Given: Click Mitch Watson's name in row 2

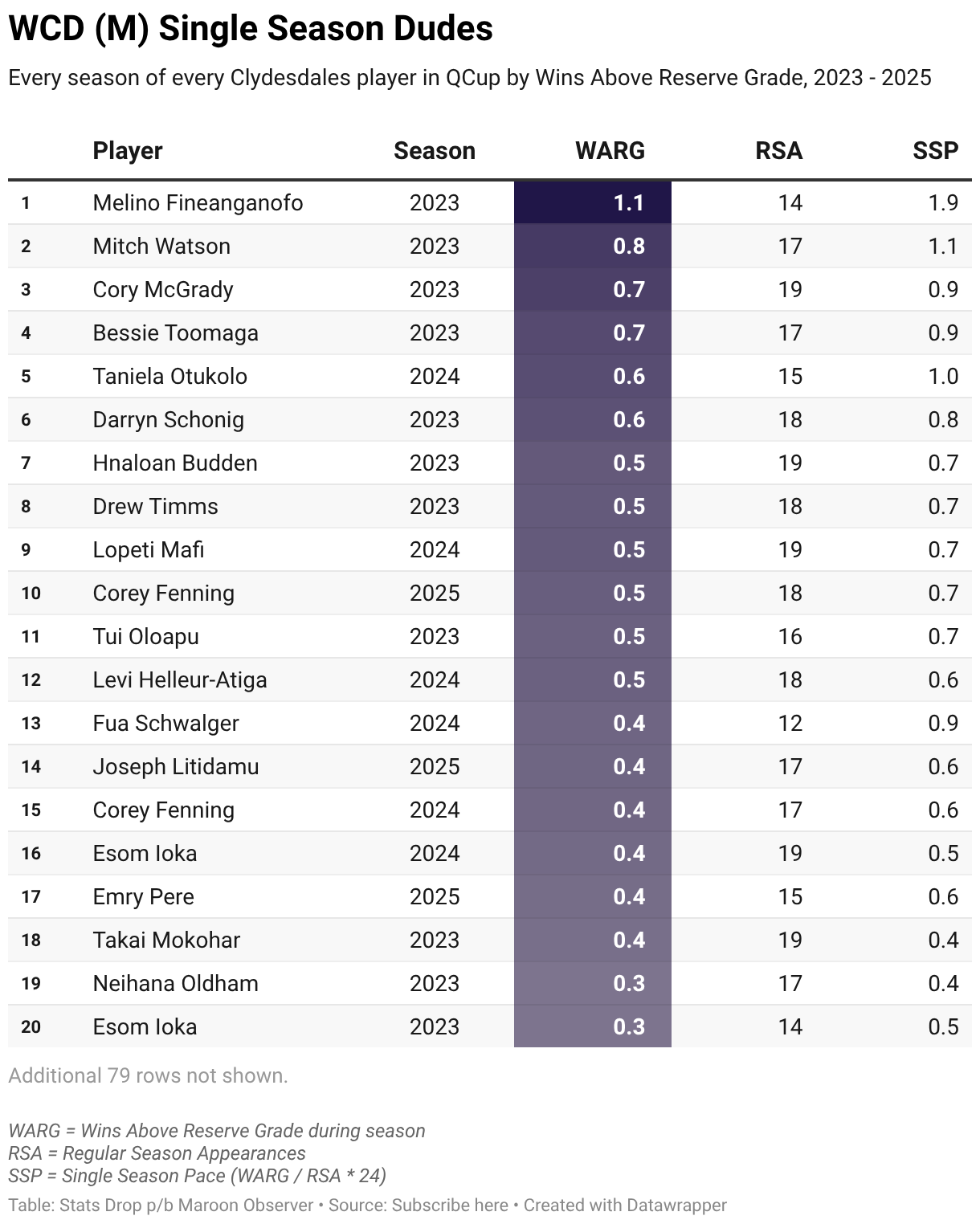Looking at the screenshot, I should [x=161, y=246].
